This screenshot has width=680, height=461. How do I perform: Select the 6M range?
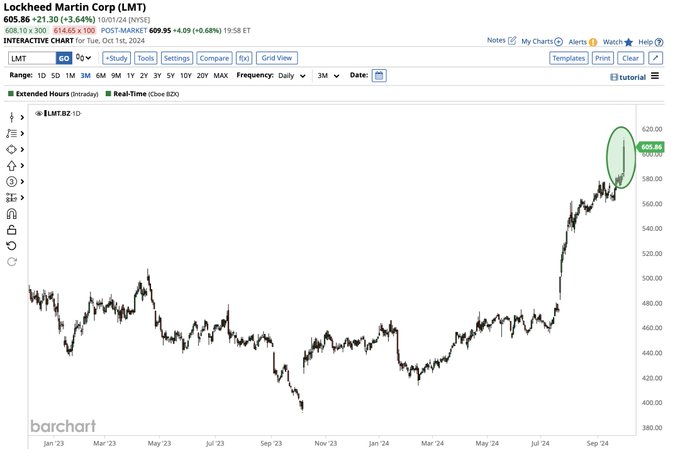101,75
